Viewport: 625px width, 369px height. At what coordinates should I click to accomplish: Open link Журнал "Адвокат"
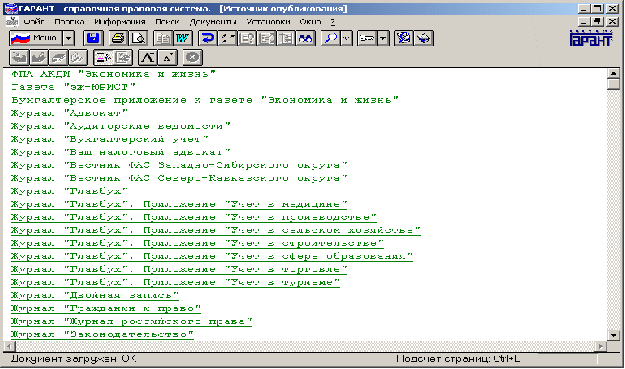pyautogui.click(x=69, y=113)
